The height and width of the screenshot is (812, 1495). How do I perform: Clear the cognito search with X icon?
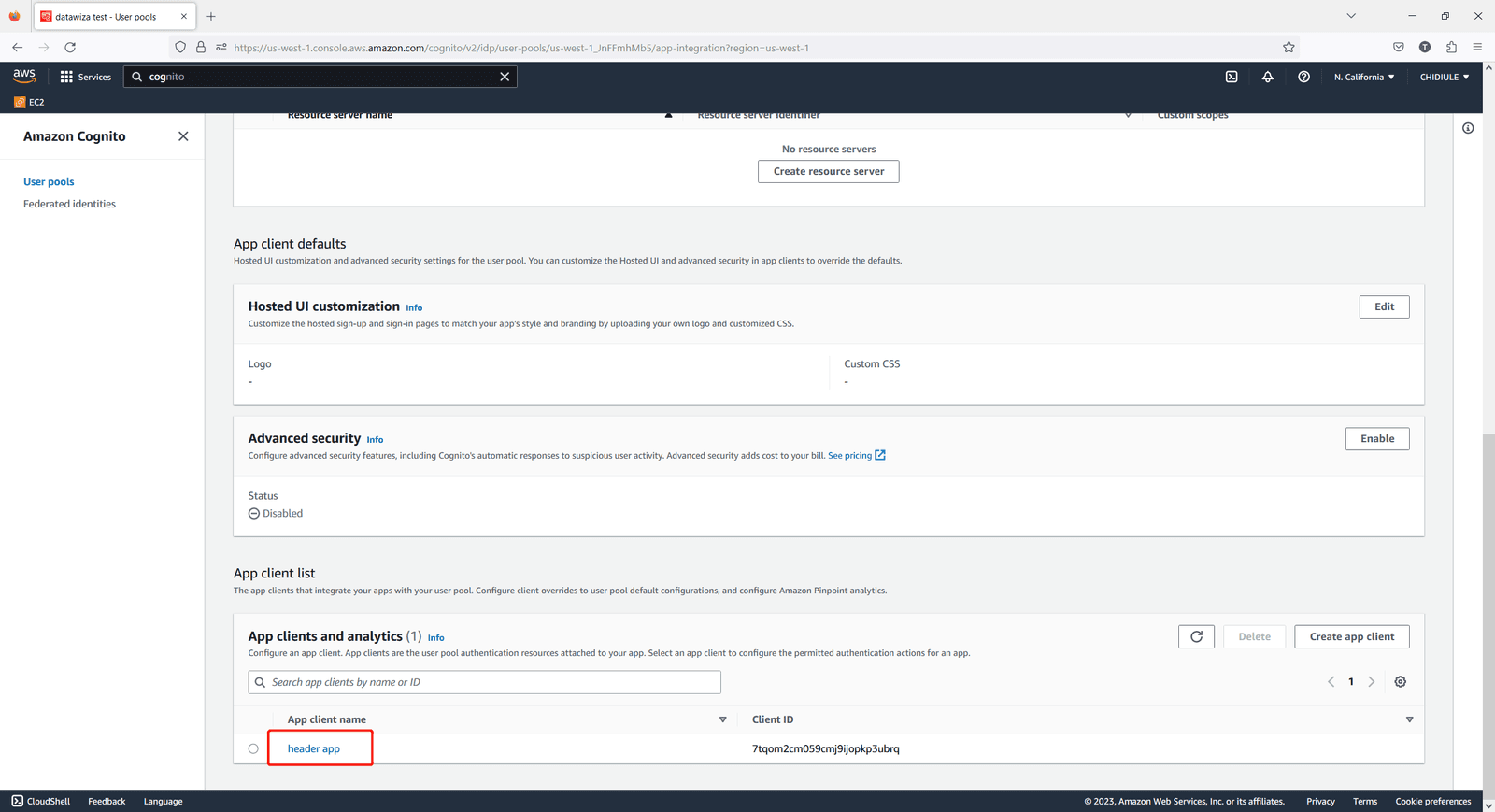pos(505,77)
